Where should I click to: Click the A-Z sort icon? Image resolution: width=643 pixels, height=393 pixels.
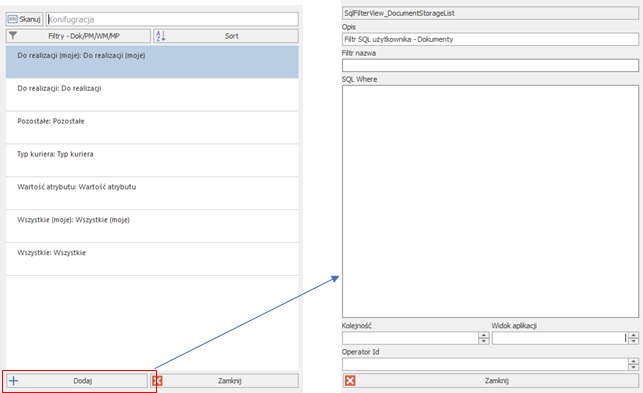[x=160, y=36]
